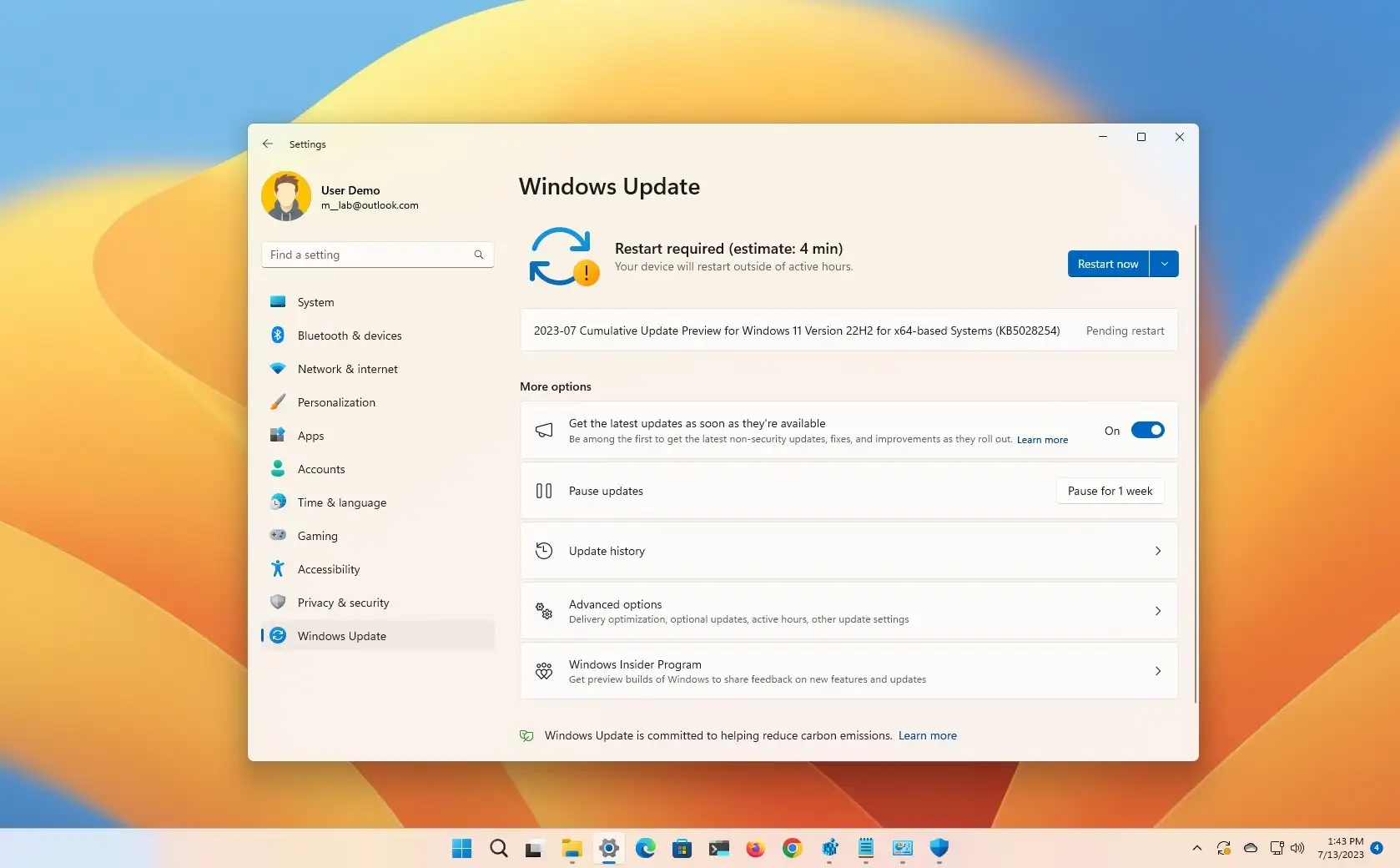Open Learn more link about carbon emissions

pos(927,735)
